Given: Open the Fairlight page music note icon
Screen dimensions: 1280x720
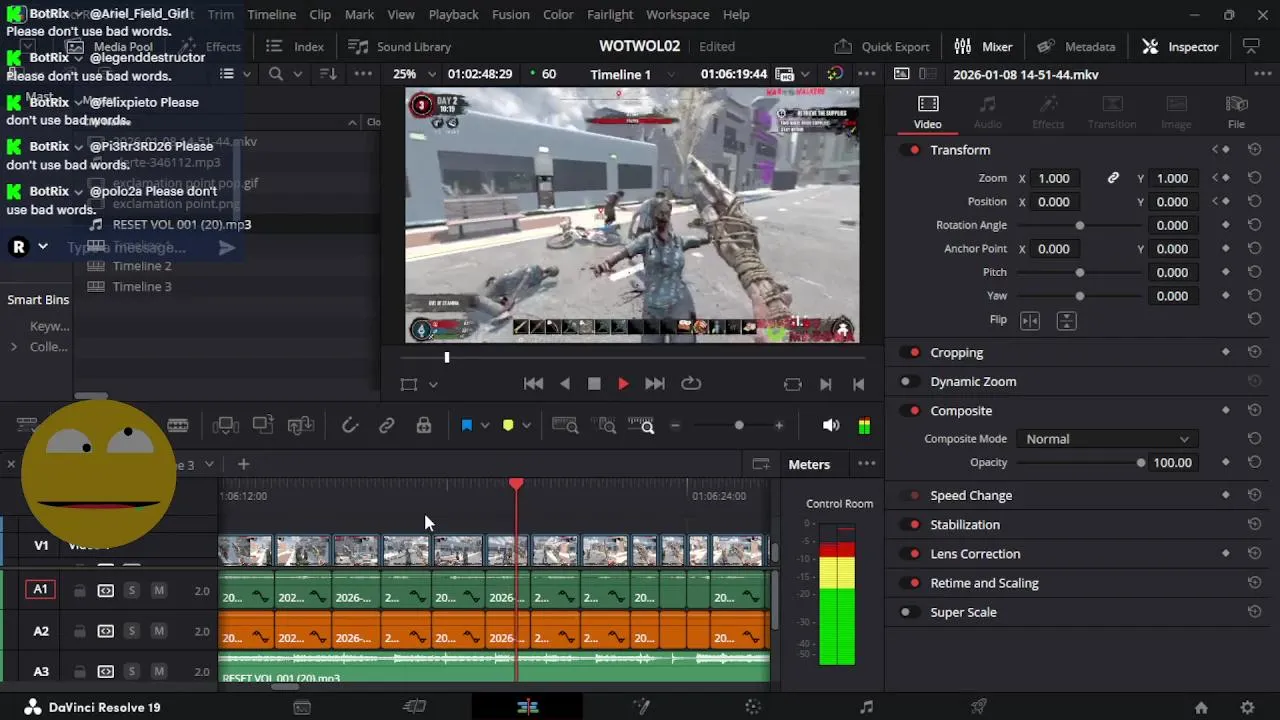Looking at the screenshot, I should click(866, 707).
